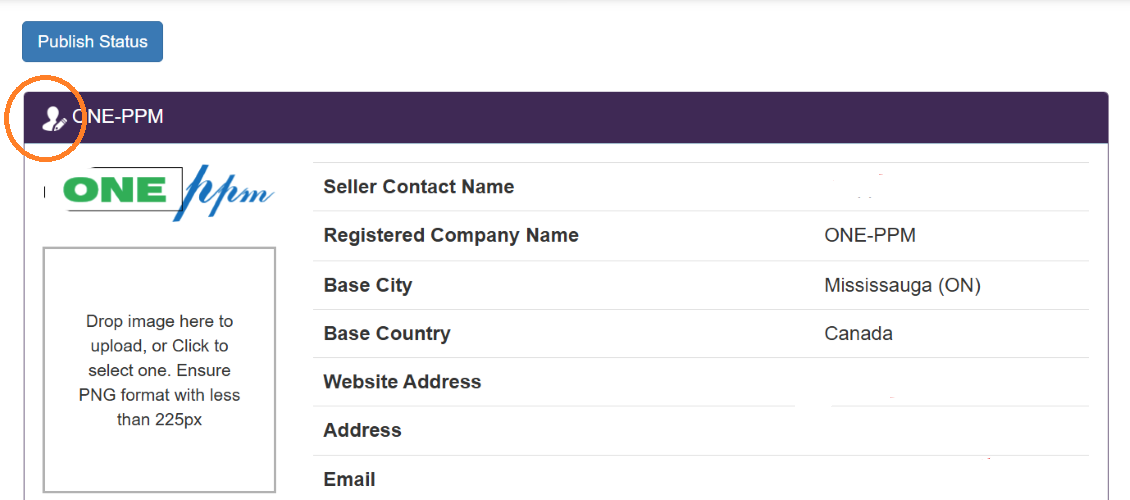Click the Base Country label

(387, 334)
